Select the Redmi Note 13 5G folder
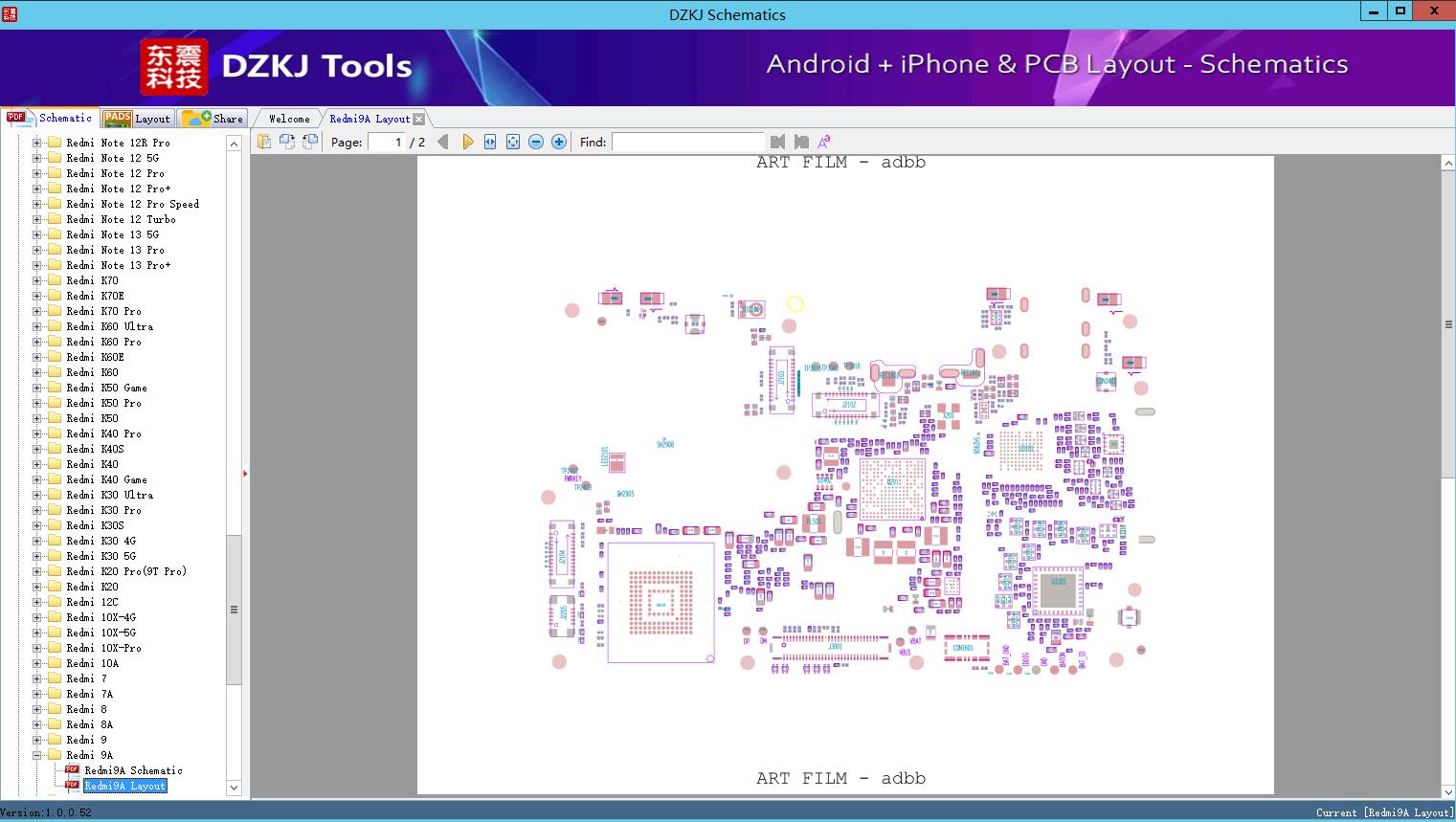This screenshot has width=1456, height=822. tap(113, 234)
